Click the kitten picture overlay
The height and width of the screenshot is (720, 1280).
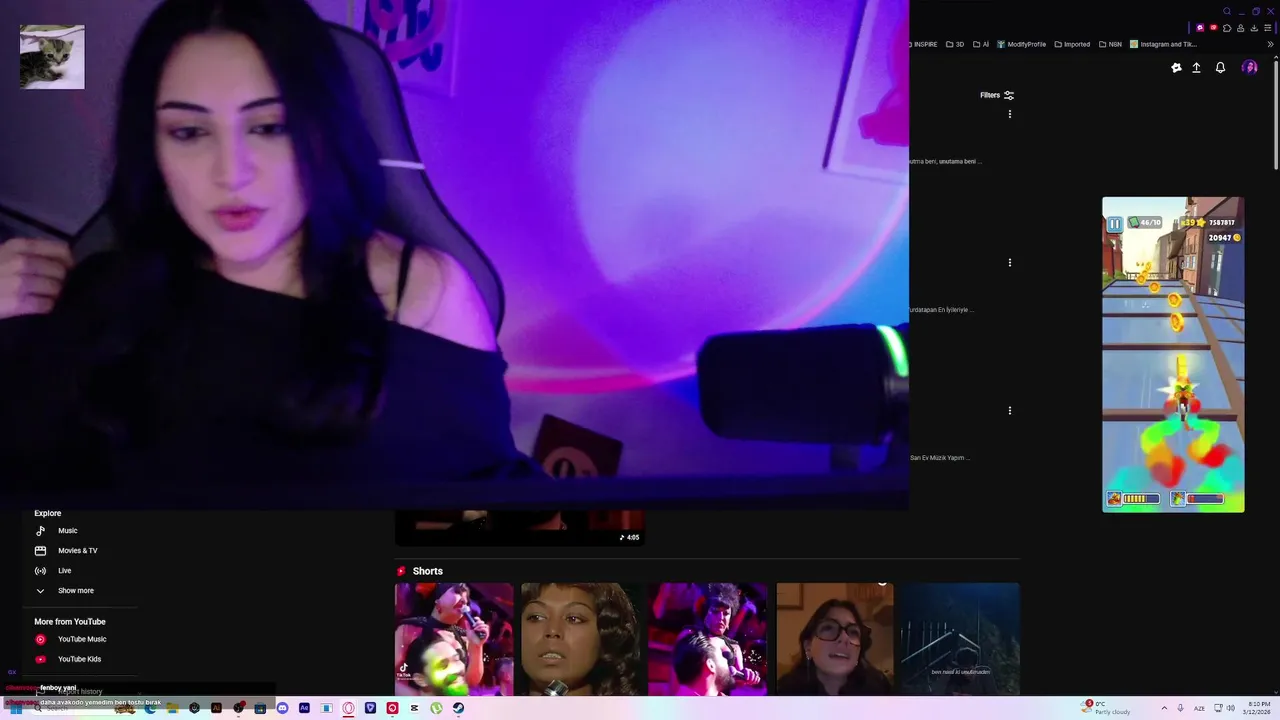pyautogui.click(x=52, y=57)
